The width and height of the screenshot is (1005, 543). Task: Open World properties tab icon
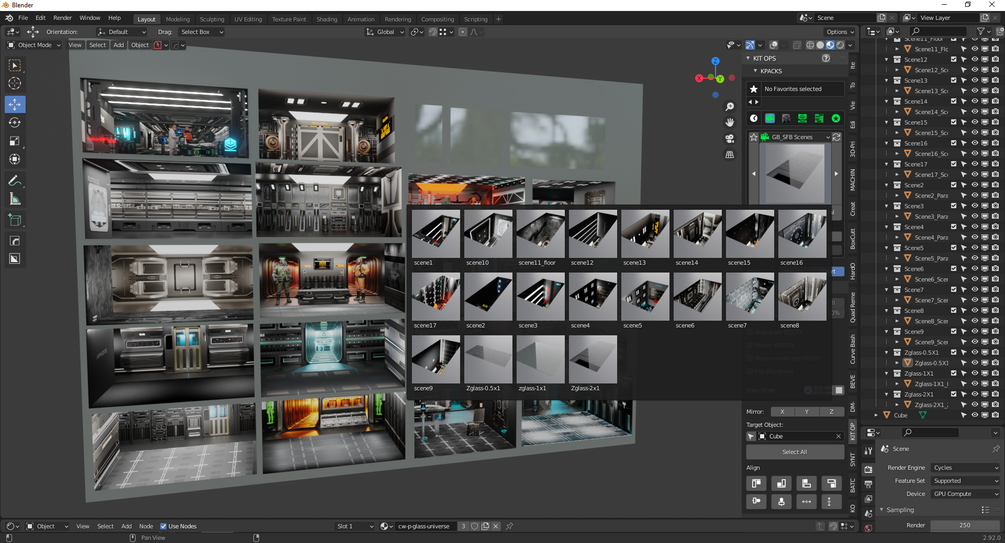pyautogui.click(x=868, y=528)
